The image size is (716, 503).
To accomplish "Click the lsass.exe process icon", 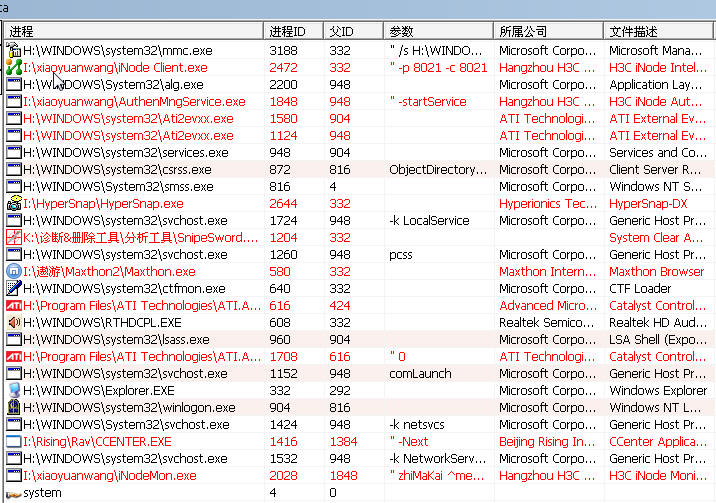I will [14, 340].
